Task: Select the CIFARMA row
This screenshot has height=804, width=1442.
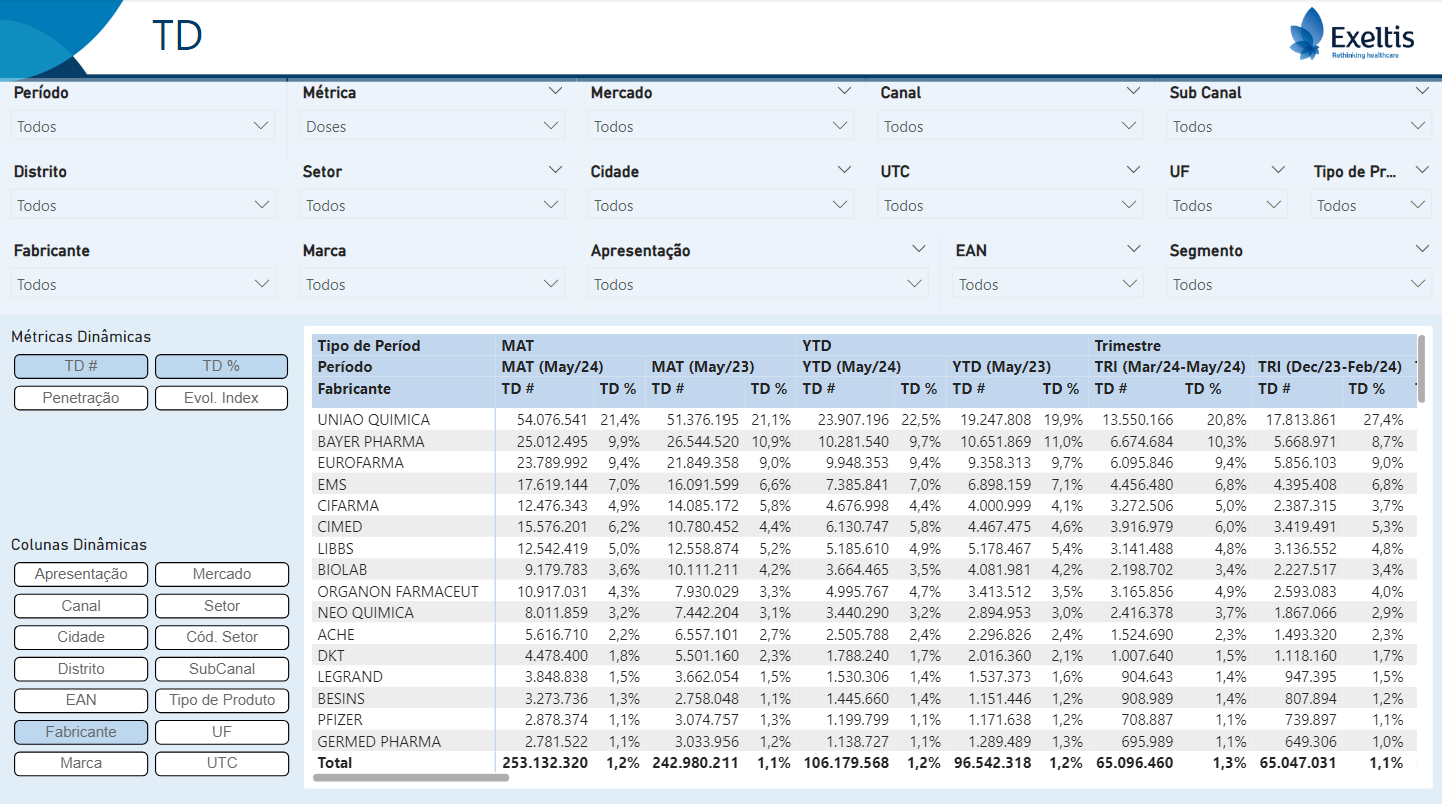Action: 865,505
